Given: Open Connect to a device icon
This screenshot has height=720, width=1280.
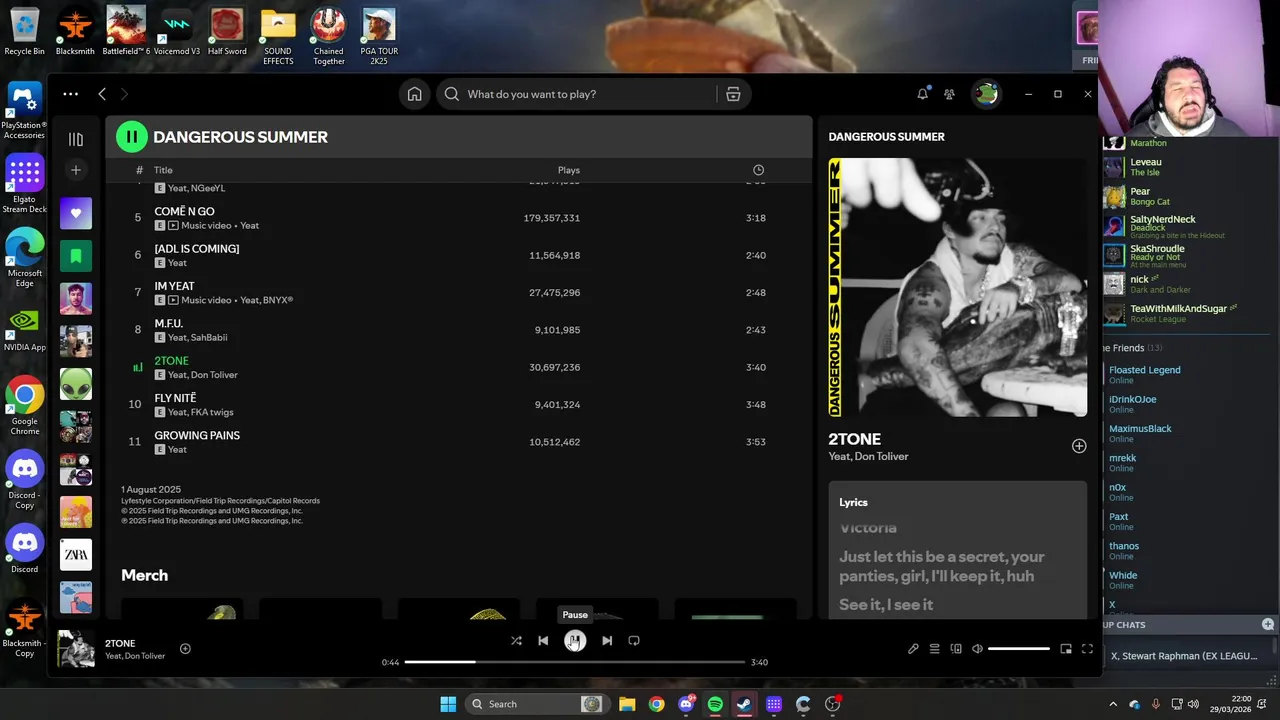Looking at the screenshot, I should click(956, 649).
